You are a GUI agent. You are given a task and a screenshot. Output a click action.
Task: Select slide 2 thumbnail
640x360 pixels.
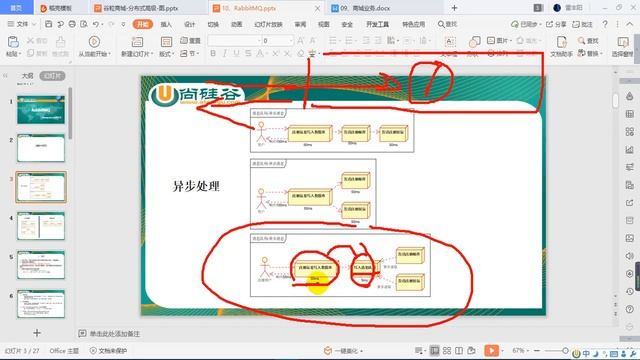coord(41,148)
